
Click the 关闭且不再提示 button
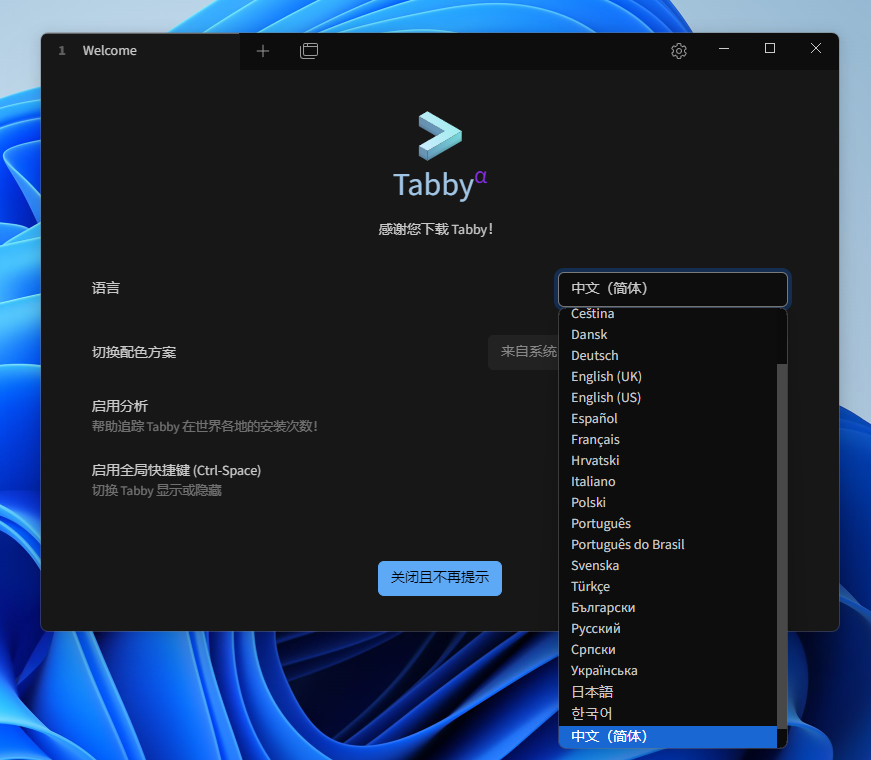click(x=440, y=578)
